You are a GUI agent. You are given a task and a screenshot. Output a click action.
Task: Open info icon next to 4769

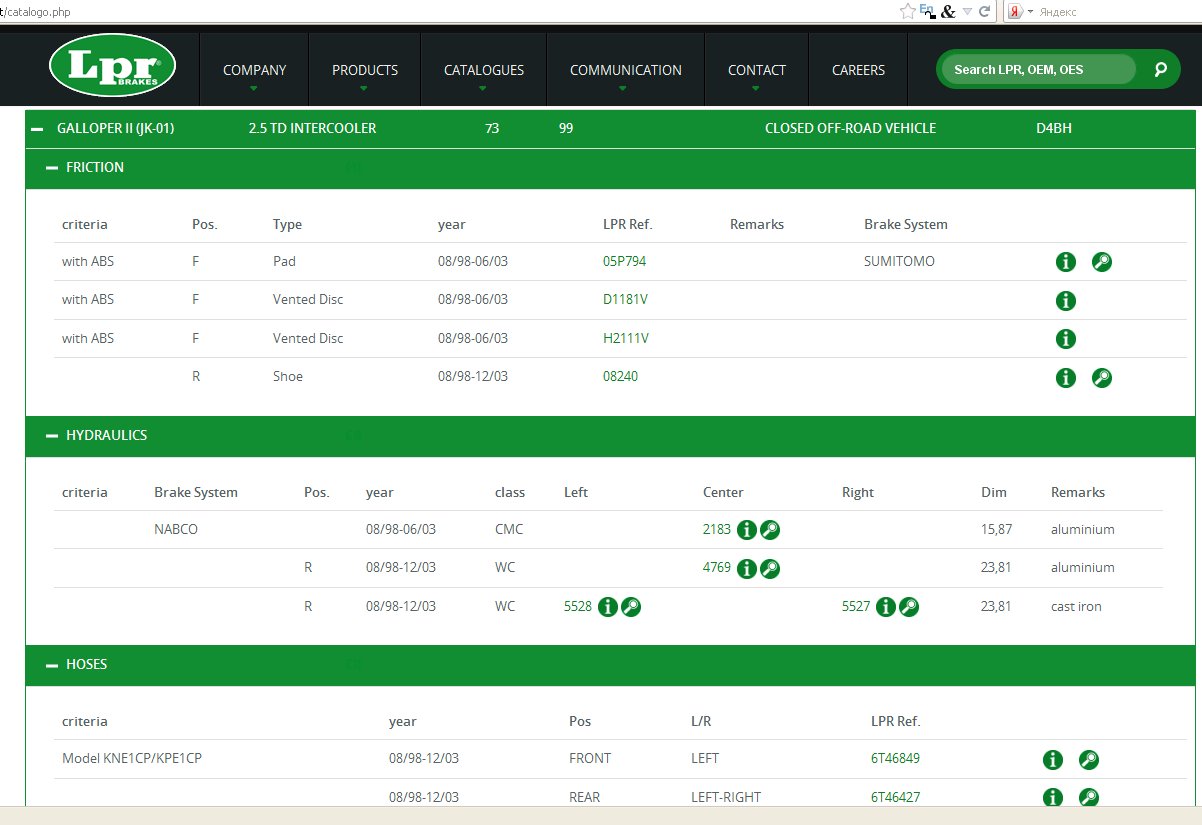click(x=747, y=569)
